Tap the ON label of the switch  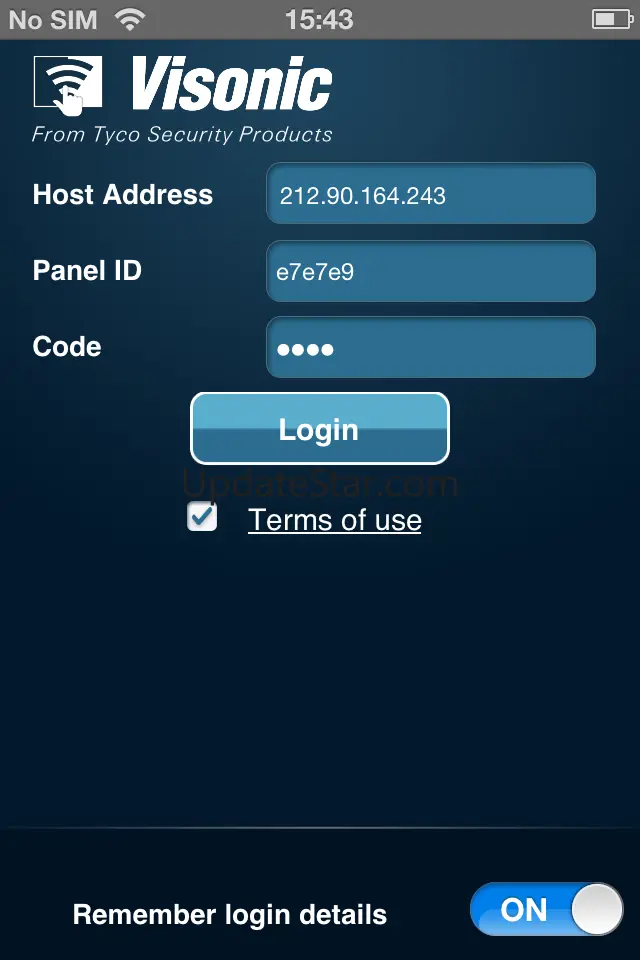tap(524, 910)
